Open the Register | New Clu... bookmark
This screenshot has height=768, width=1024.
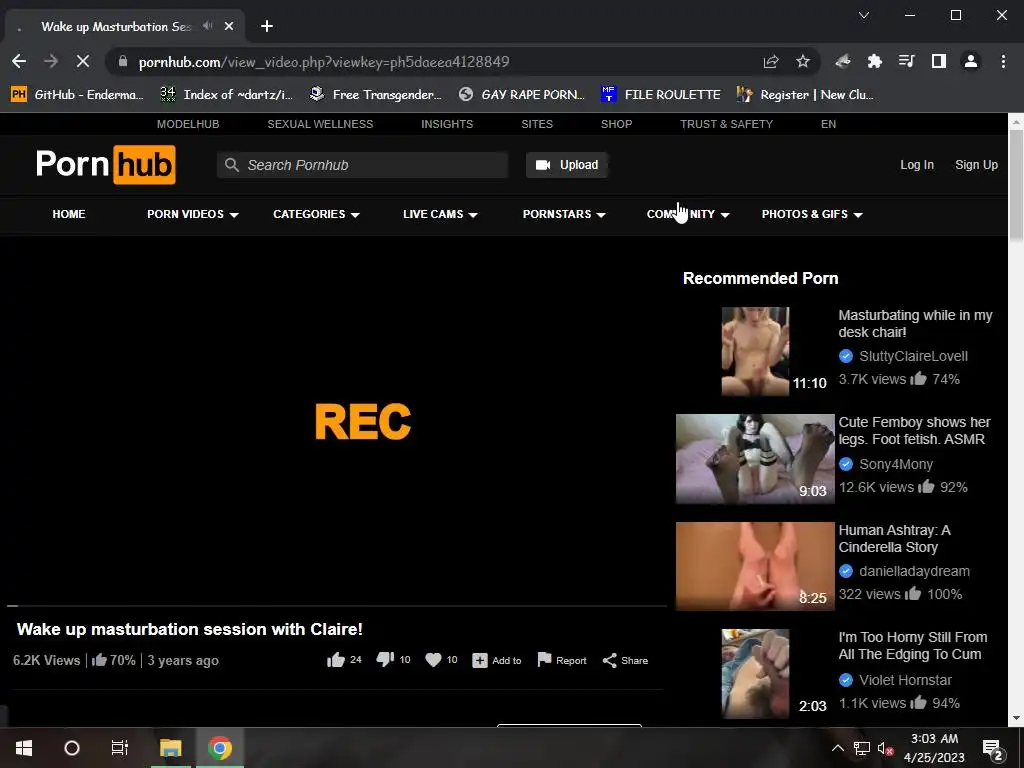[805, 95]
